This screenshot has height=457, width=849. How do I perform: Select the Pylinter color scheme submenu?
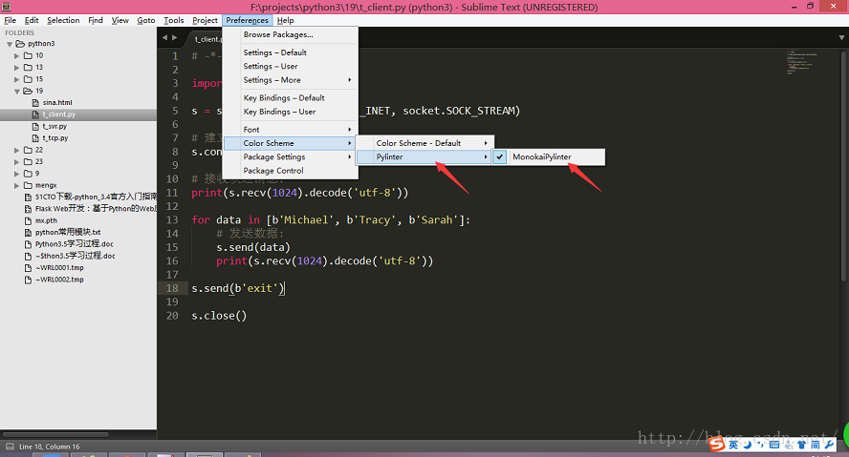click(425, 157)
